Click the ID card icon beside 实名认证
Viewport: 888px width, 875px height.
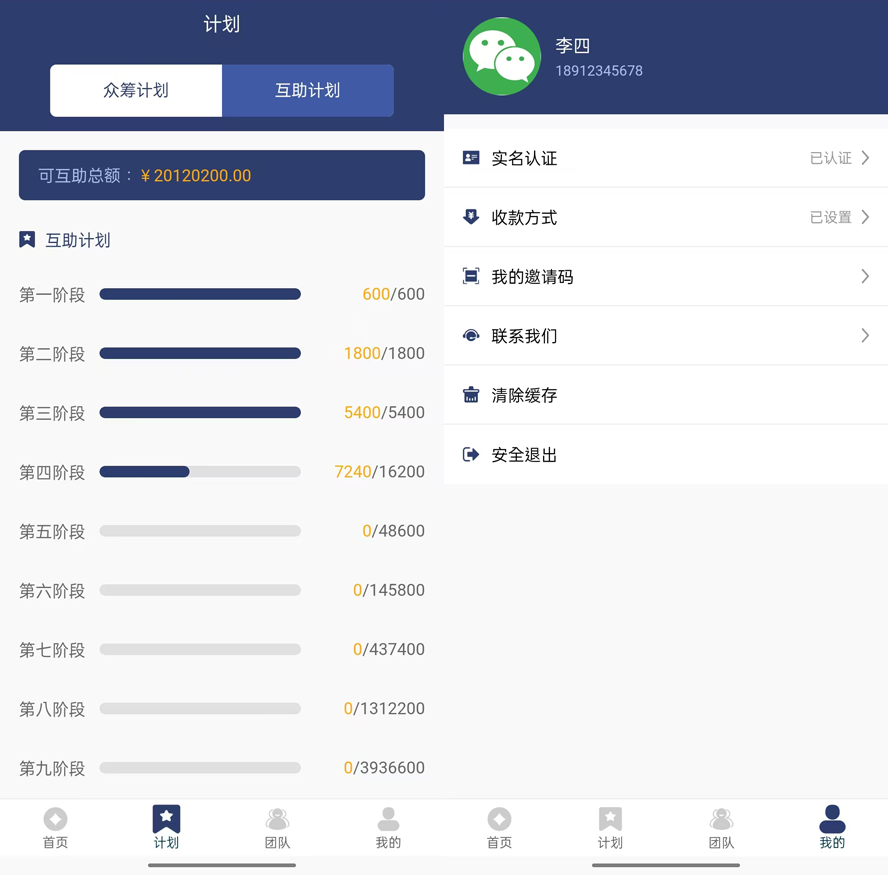coord(471,158)
